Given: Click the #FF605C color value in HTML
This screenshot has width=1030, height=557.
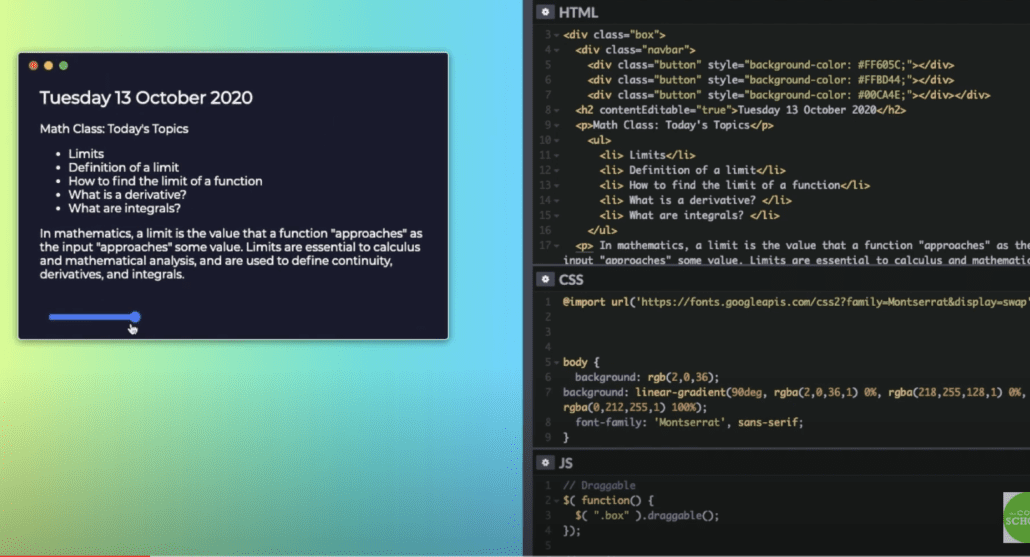Looking at the screenshot, I should [882, 65].
